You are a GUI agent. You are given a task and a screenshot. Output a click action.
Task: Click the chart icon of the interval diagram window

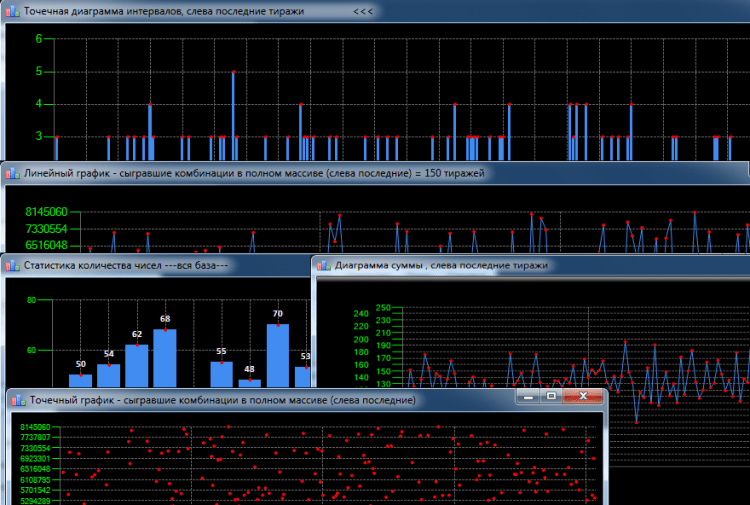(x=12, y=12)
